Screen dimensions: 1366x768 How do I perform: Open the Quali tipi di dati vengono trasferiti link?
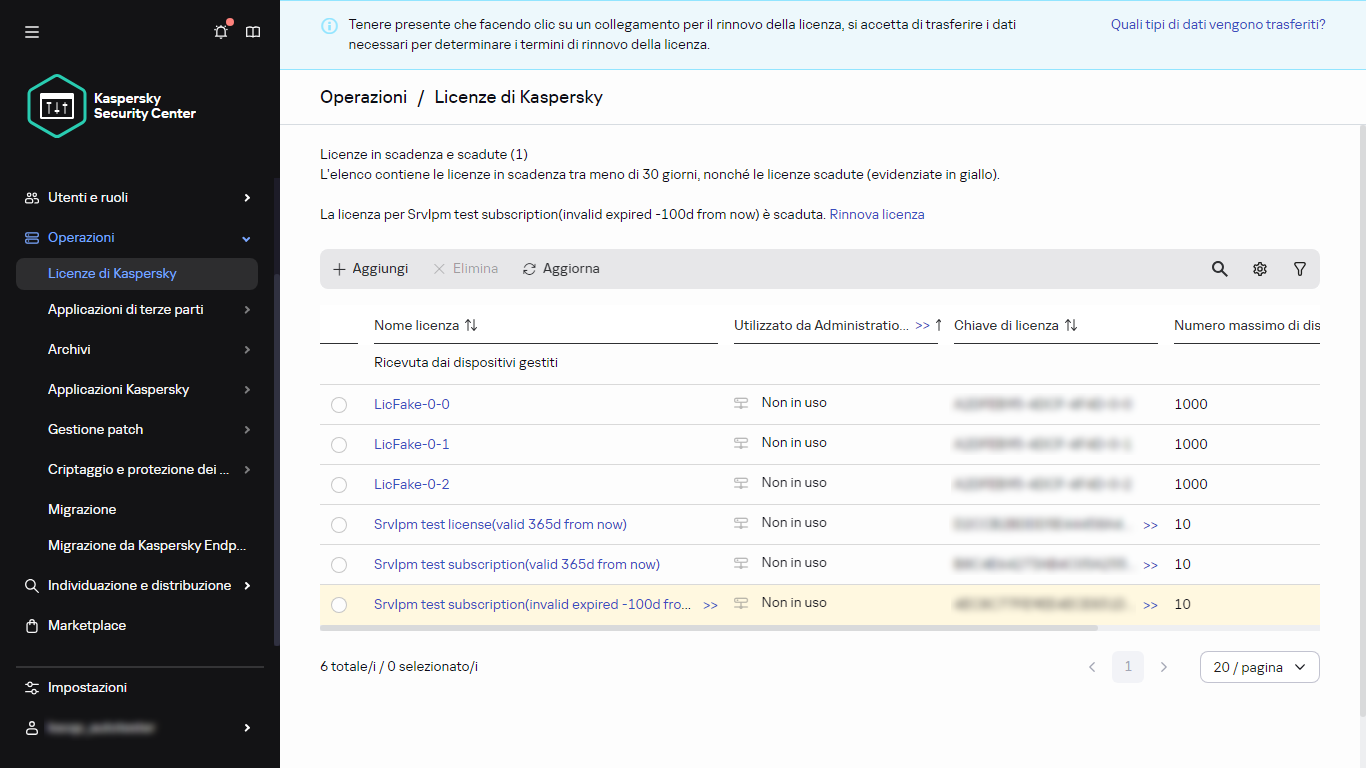pos(1217,23)
